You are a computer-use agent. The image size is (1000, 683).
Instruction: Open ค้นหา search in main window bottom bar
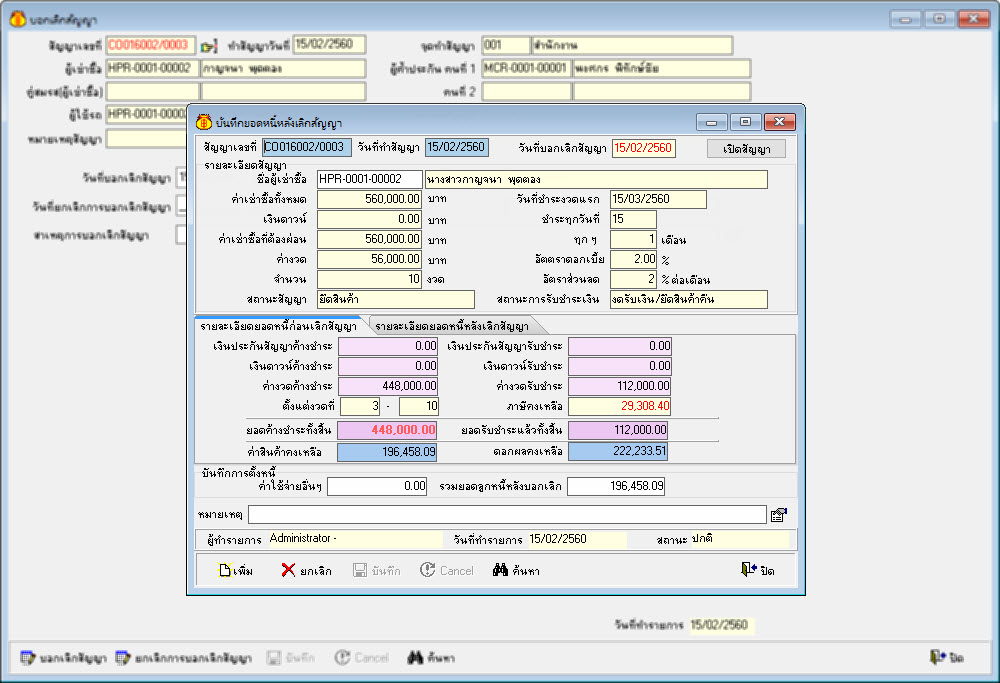[x=431, y=657]
